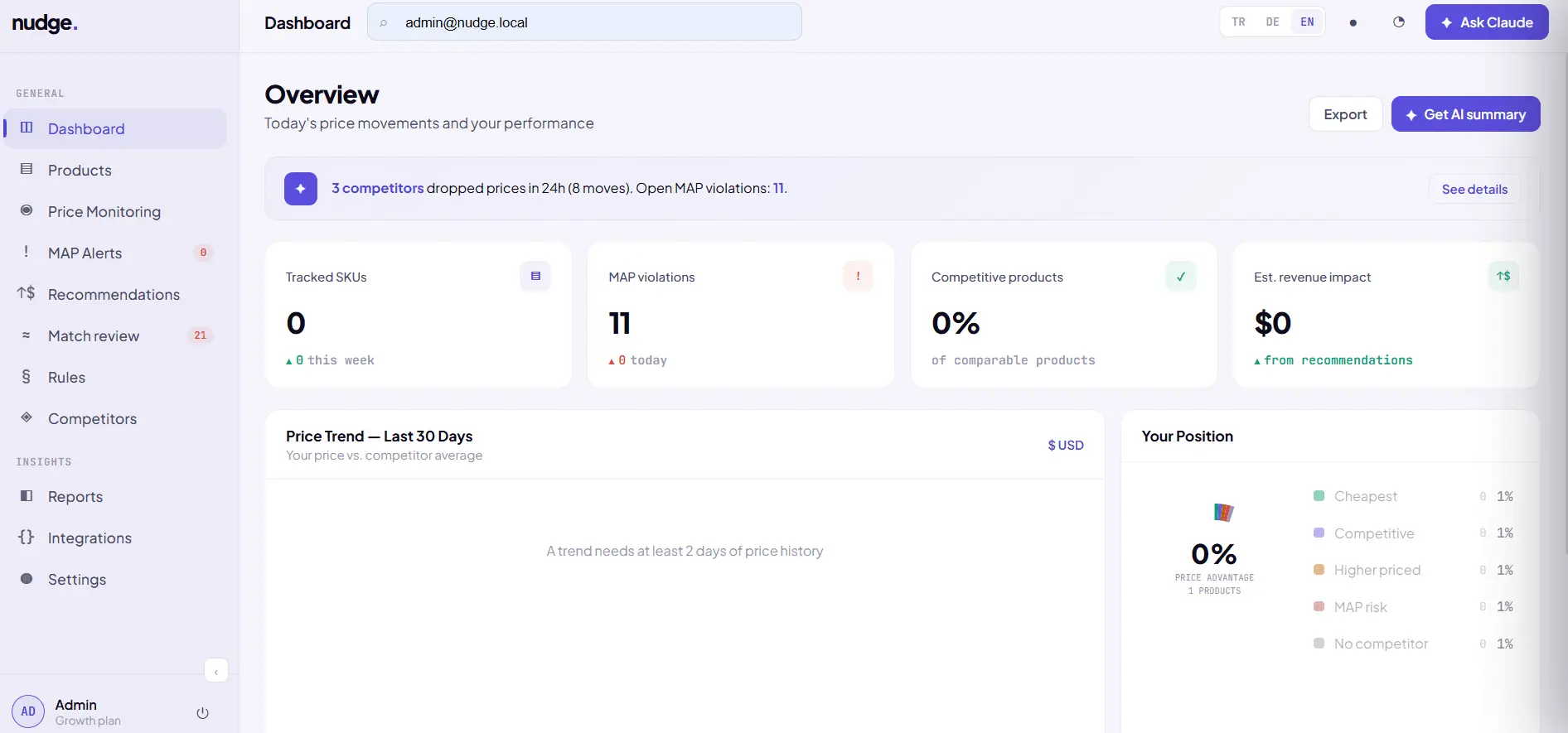Click the 3 competitors link
Screen dimensions: 1568x733
click(x=377, y=188)
